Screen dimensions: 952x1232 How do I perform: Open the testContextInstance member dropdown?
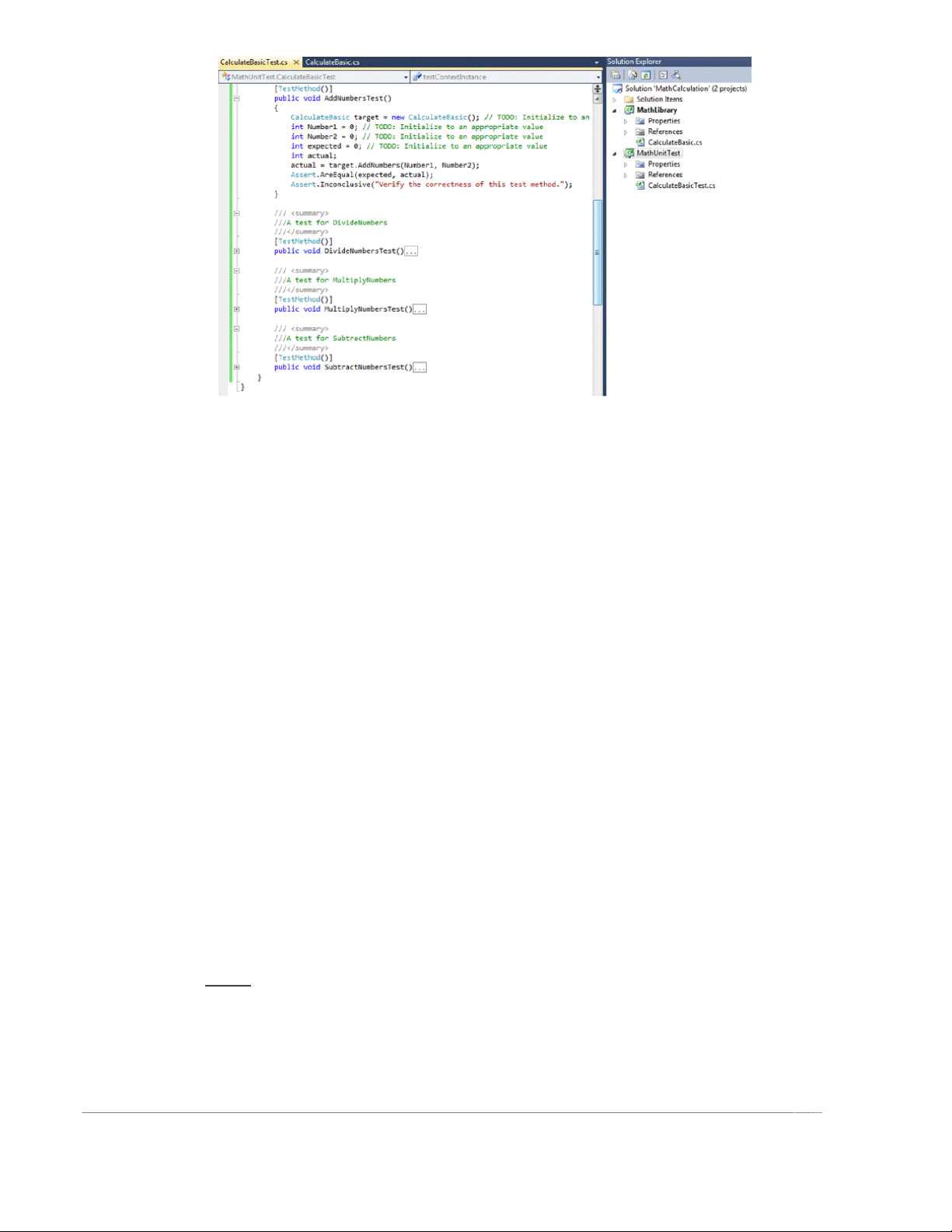coord(598,77)
